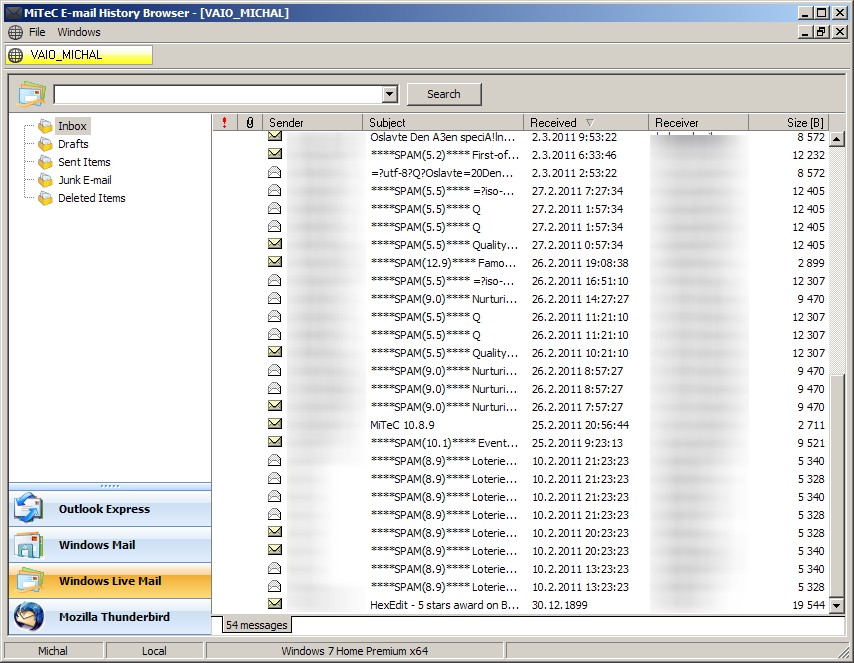The image size is (854, 663).
Task: Open the search box dropdown arrow
Action: point(389,94)
